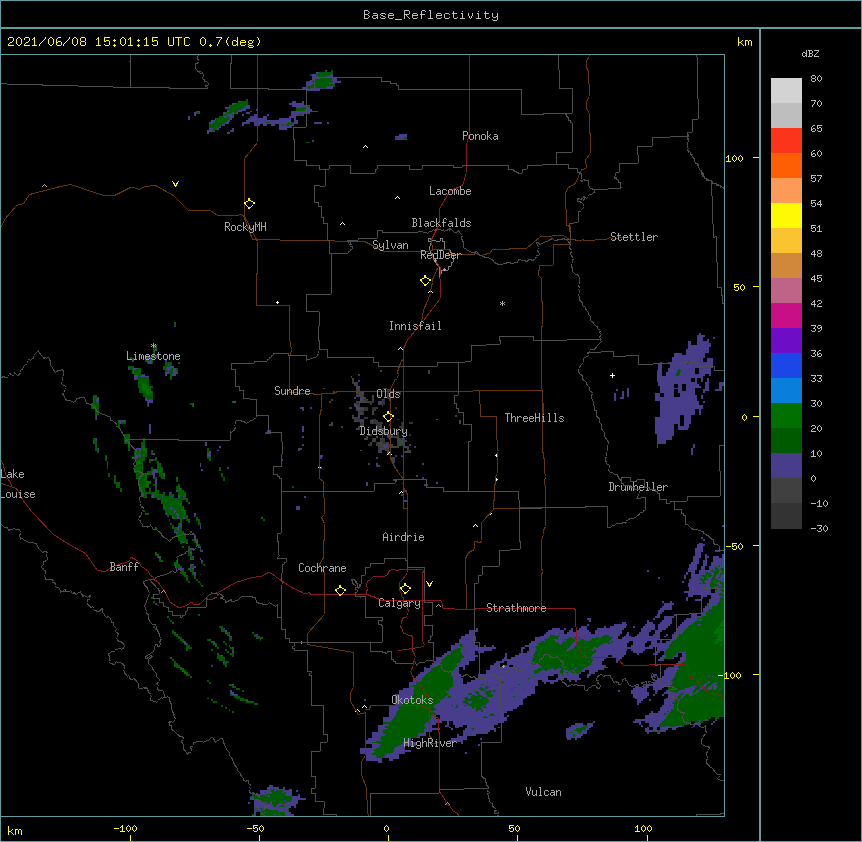The image size is (862, 842).
Task: Select the white plus marker northwest of Drumheller
Action: [x=612, y=375]
